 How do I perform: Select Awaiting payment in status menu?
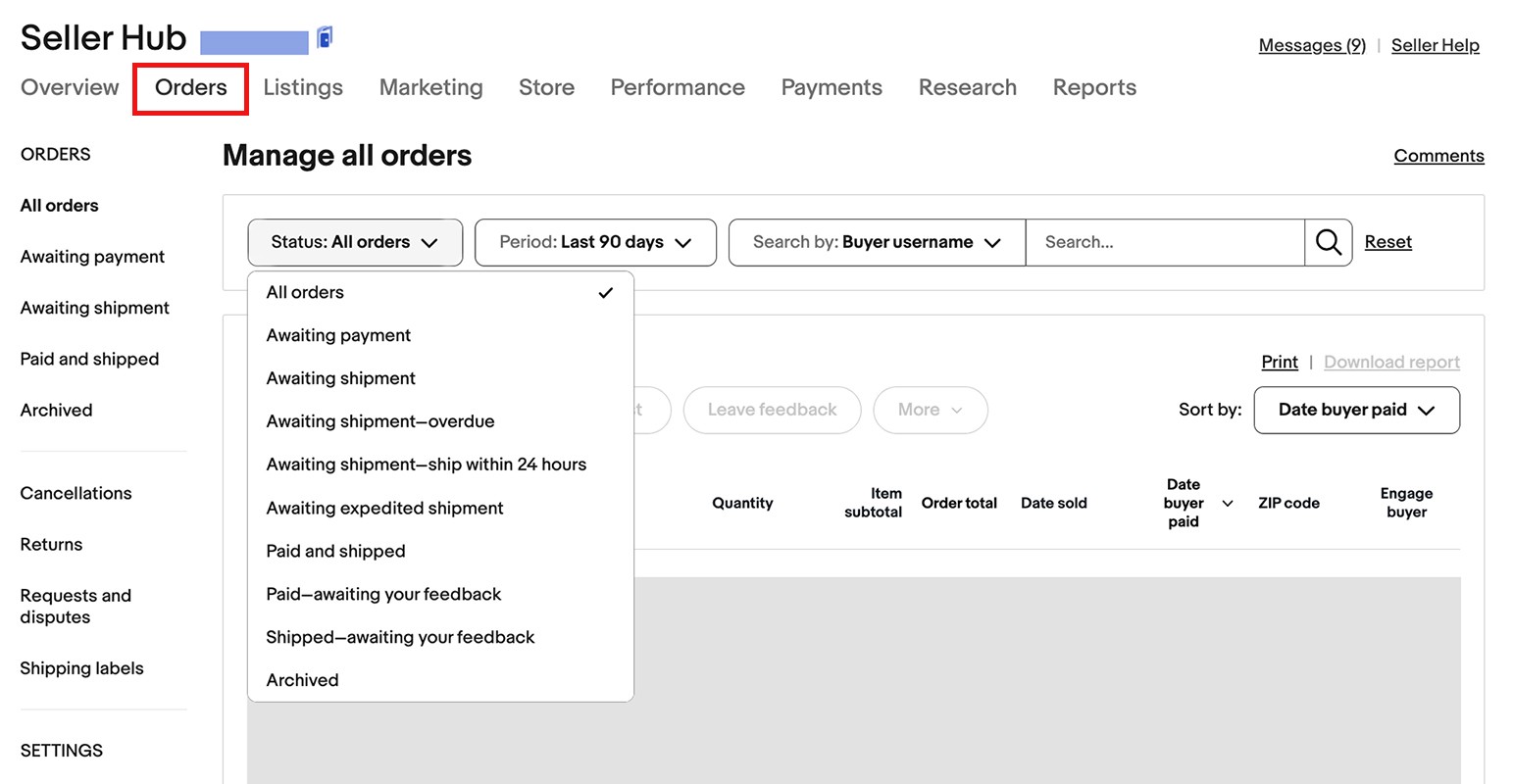[x=440, y=335]
